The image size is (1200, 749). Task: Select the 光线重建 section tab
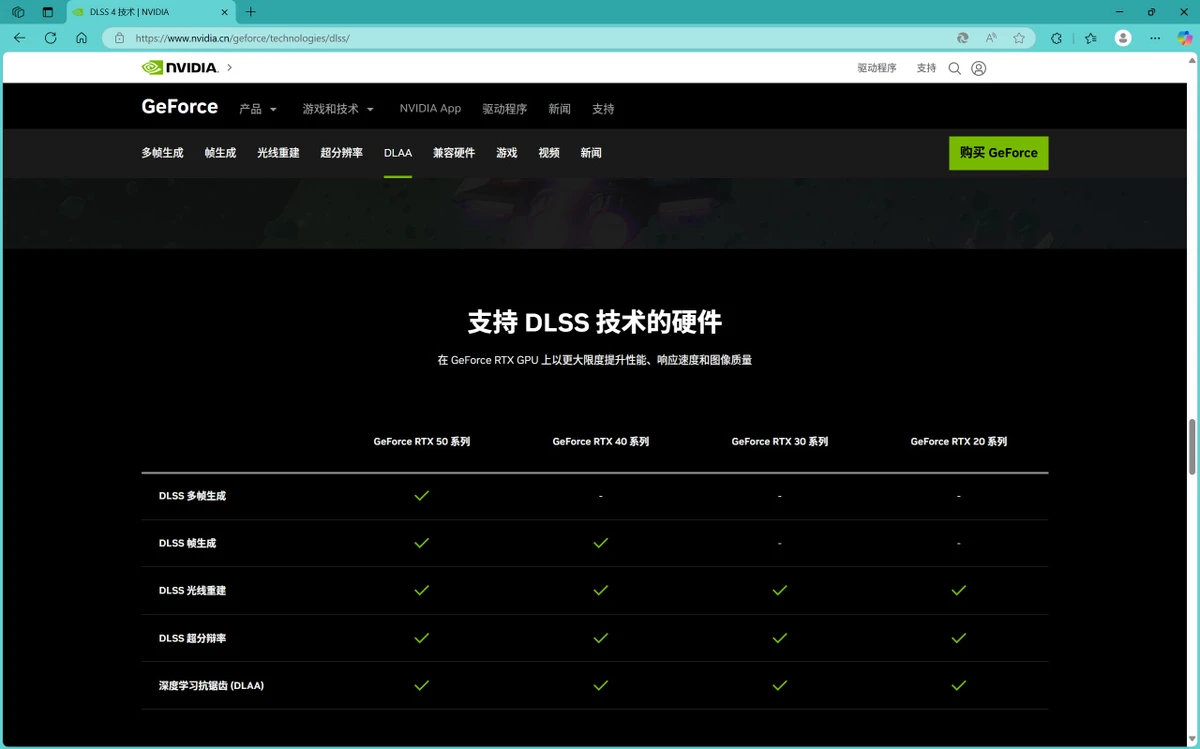[x=278, y=153]
